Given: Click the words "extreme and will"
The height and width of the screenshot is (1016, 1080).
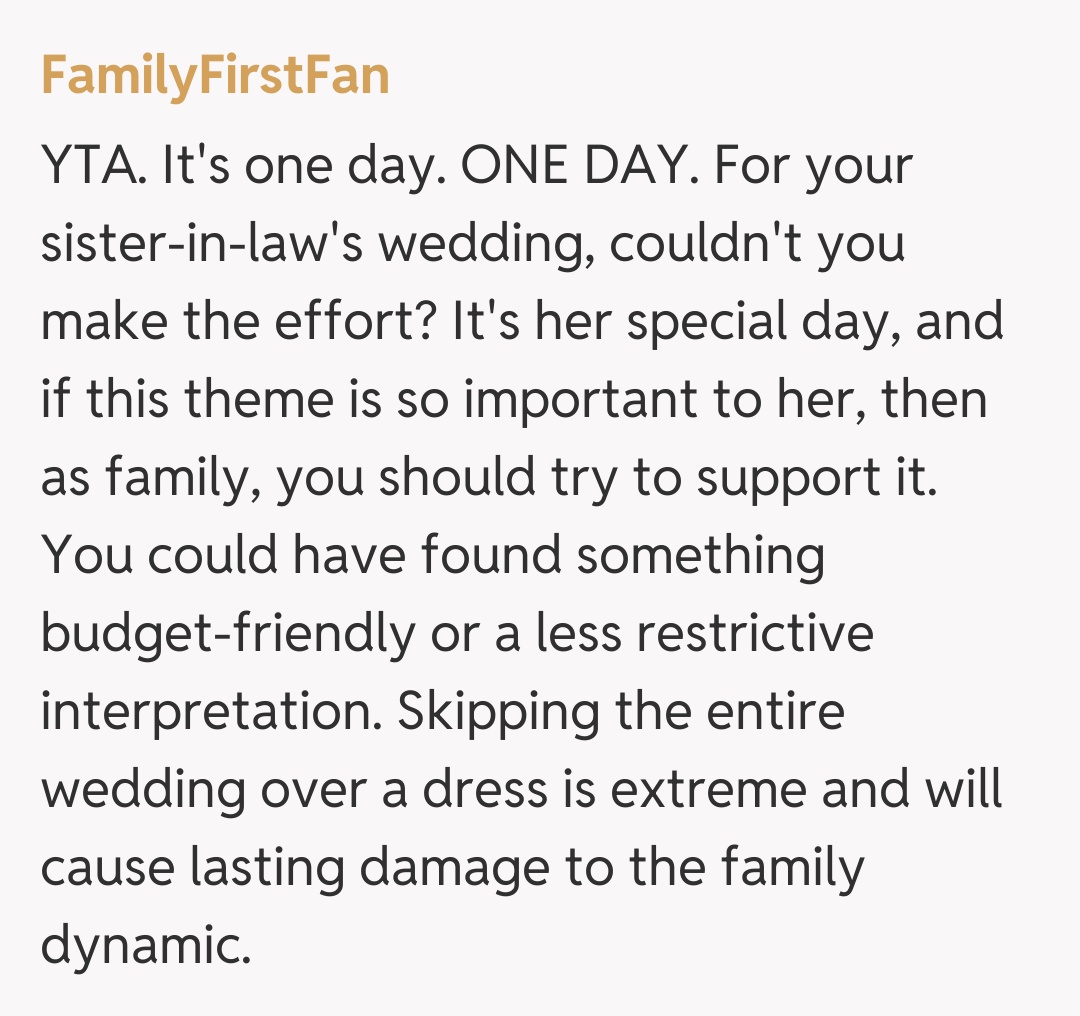Looking at the screenshot, I should click(x=806, y=789).
